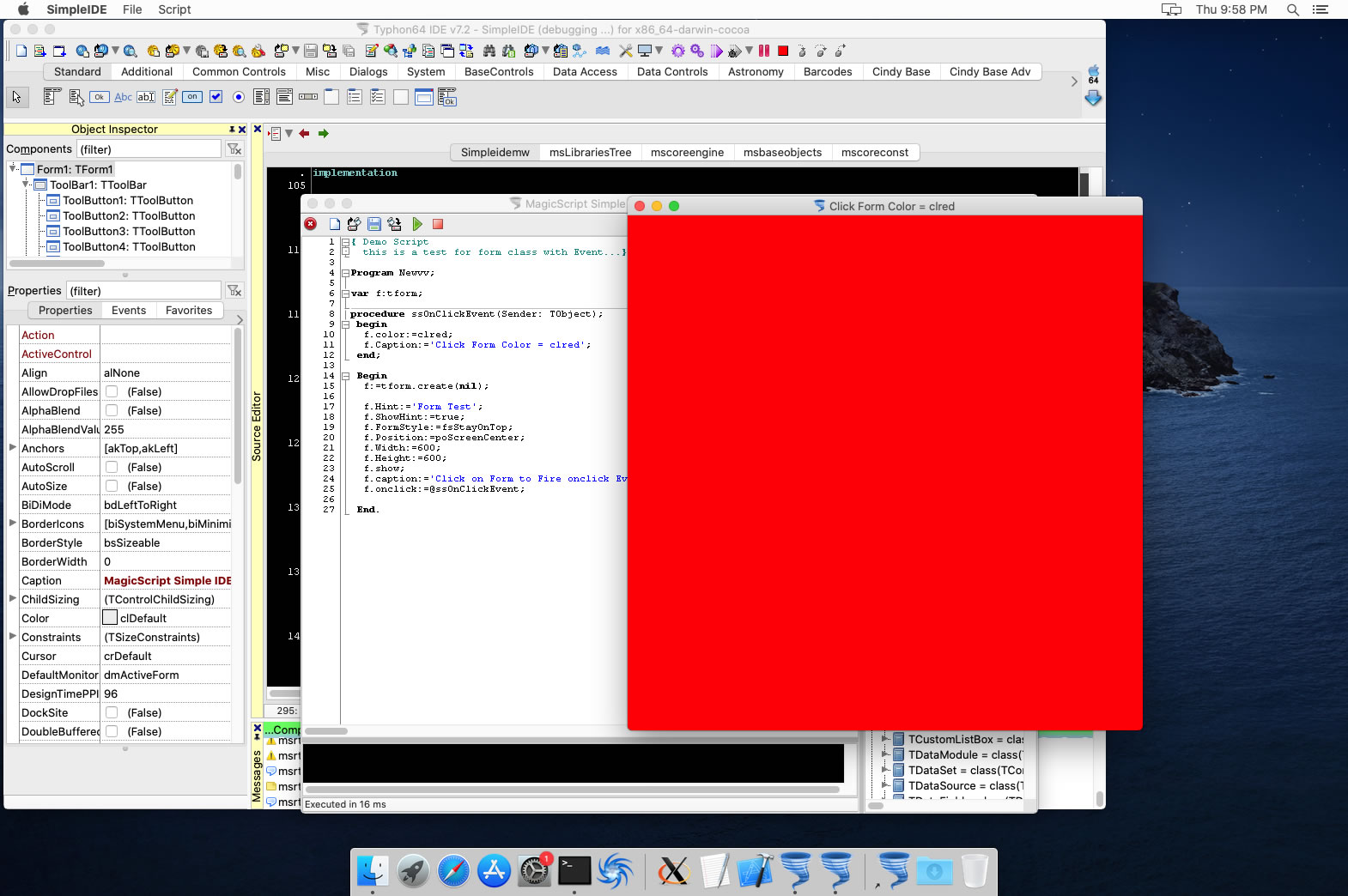Viewport: 1348px width, 896px height.
Task: Toggle the AutoScroll checkbox
Action: pos(112,467)
